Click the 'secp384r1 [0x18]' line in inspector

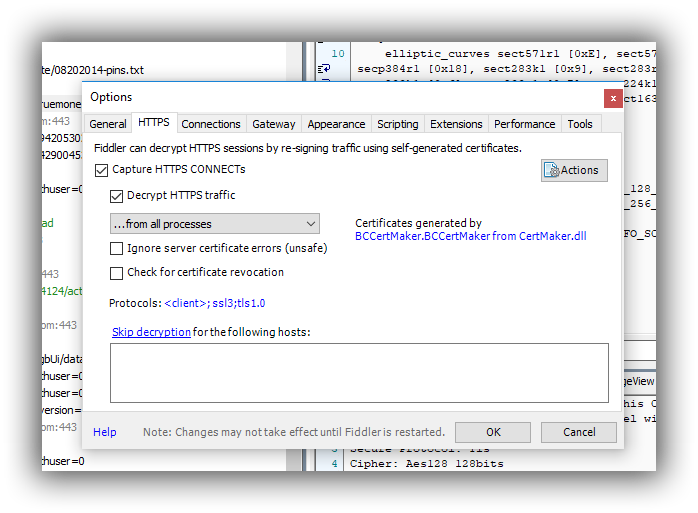pyautogui.click(x=506, y=69)
